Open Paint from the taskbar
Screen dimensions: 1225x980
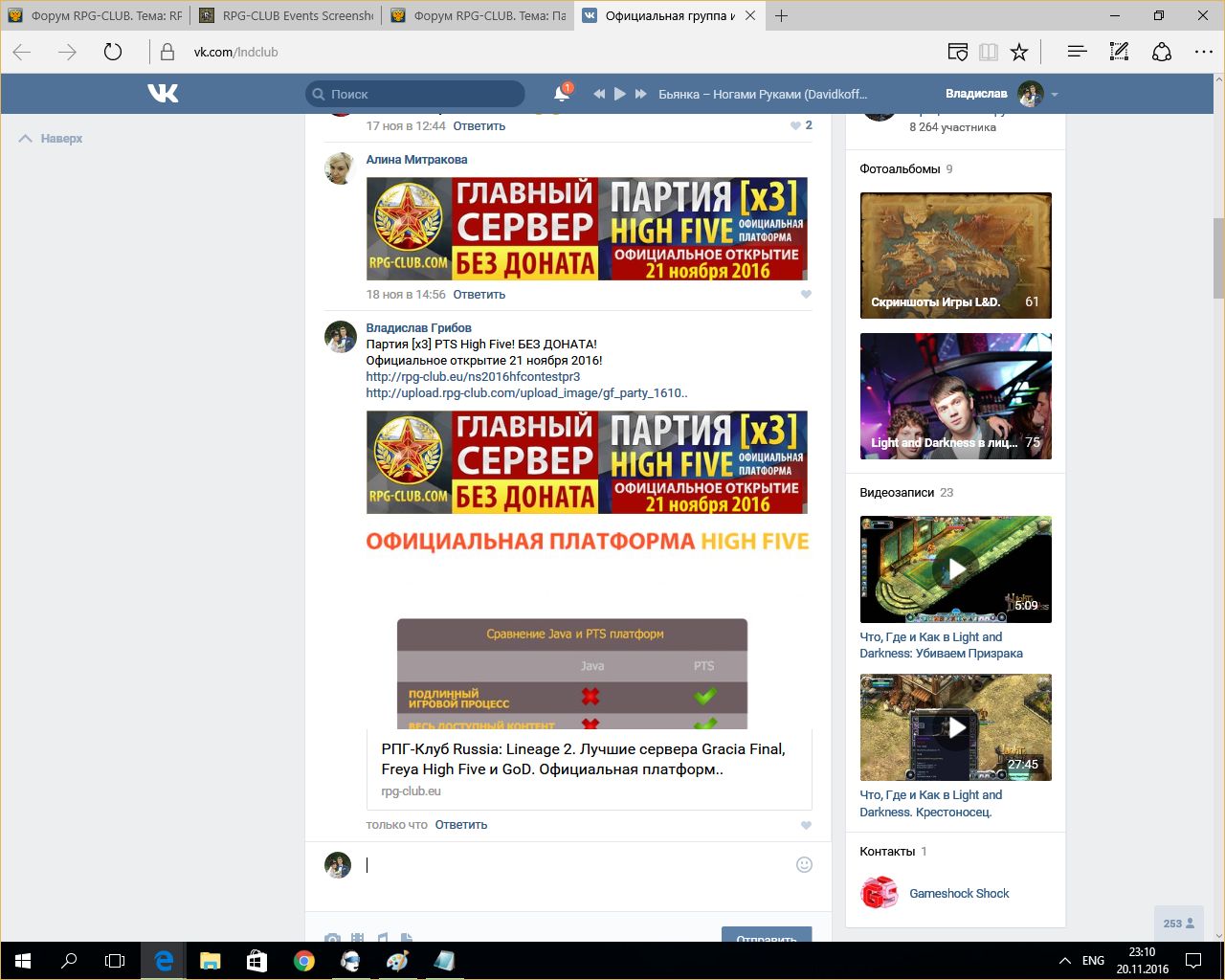tap(397, 961)
